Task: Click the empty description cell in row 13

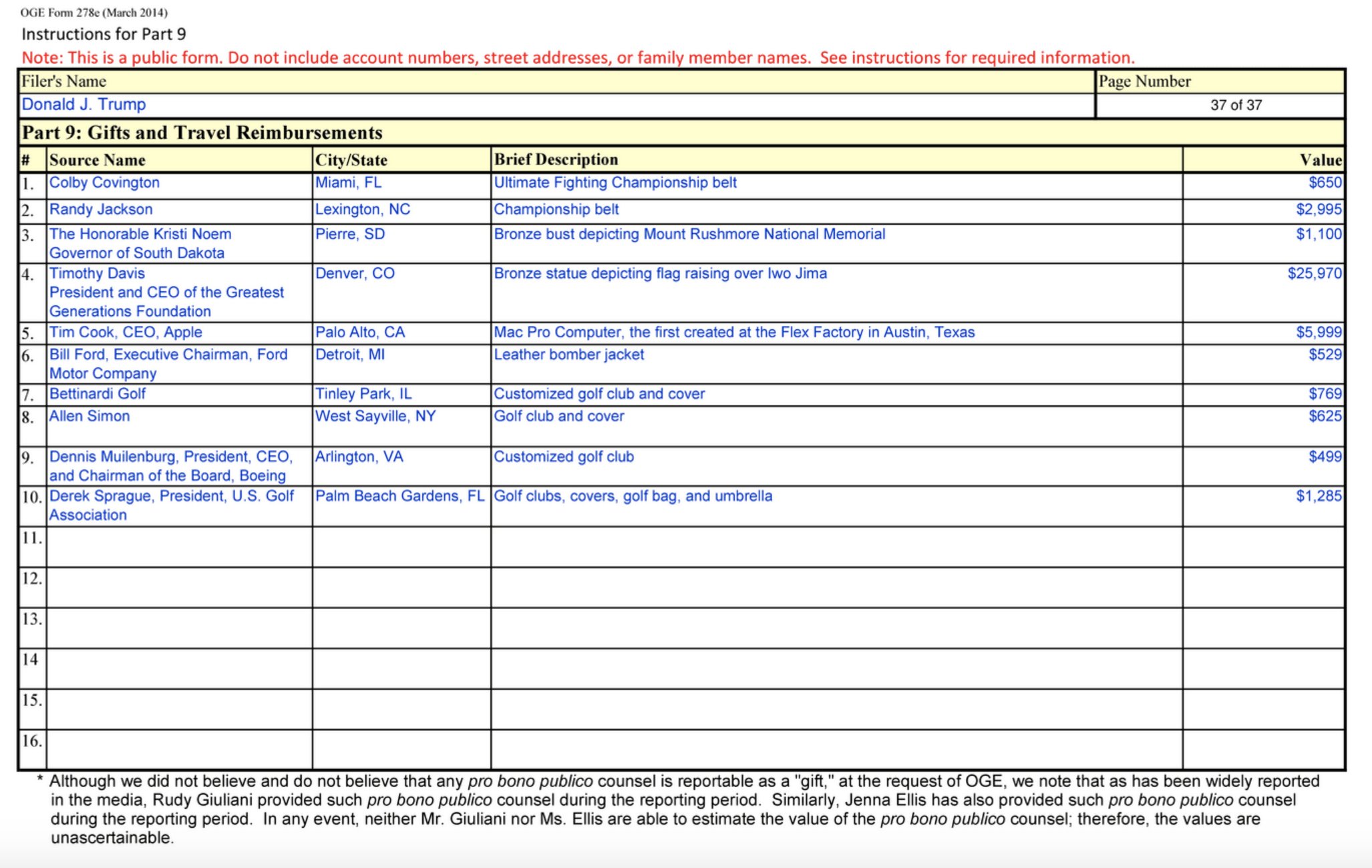Action: coord(836,628)
